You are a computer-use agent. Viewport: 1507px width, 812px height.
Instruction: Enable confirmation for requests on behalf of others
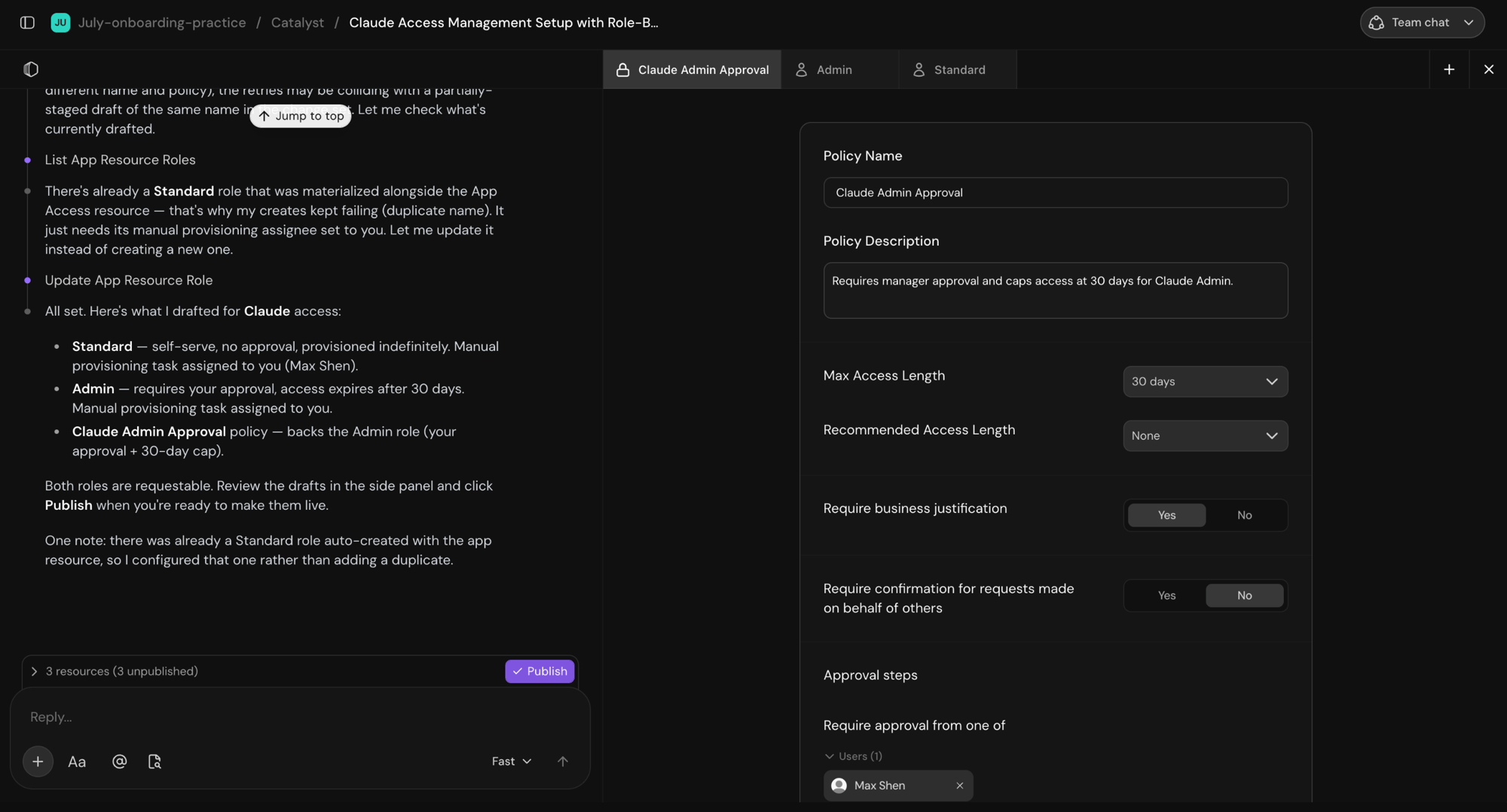point(1166,596)
